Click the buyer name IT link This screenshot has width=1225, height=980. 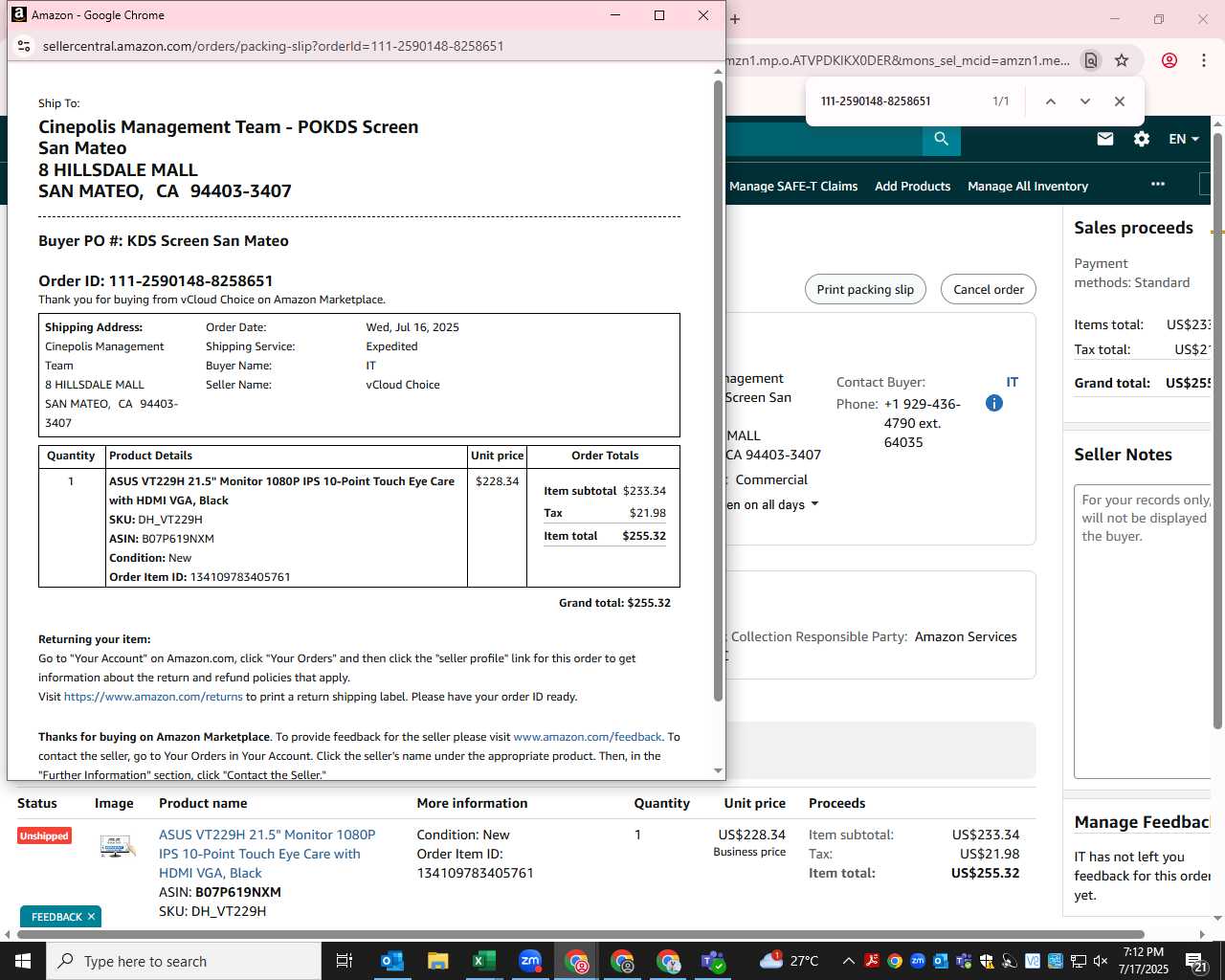coord(1013,382)
